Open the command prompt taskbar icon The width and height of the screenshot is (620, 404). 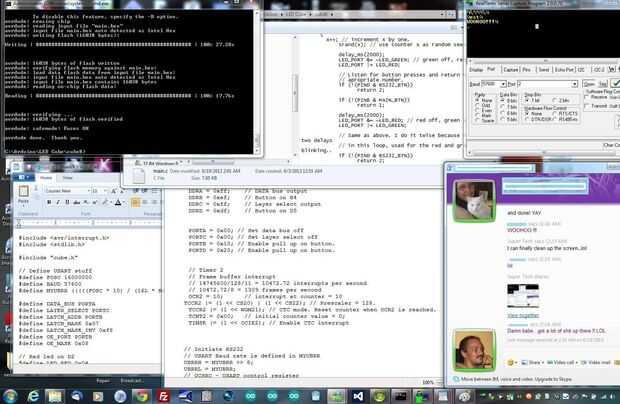[401, 396]
